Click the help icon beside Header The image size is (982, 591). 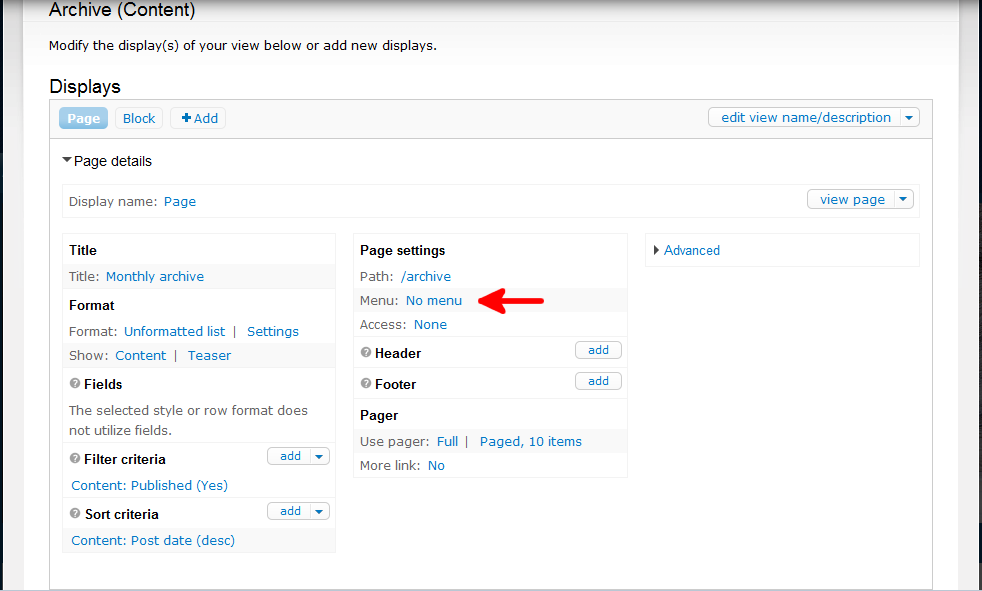click(366, 352)
